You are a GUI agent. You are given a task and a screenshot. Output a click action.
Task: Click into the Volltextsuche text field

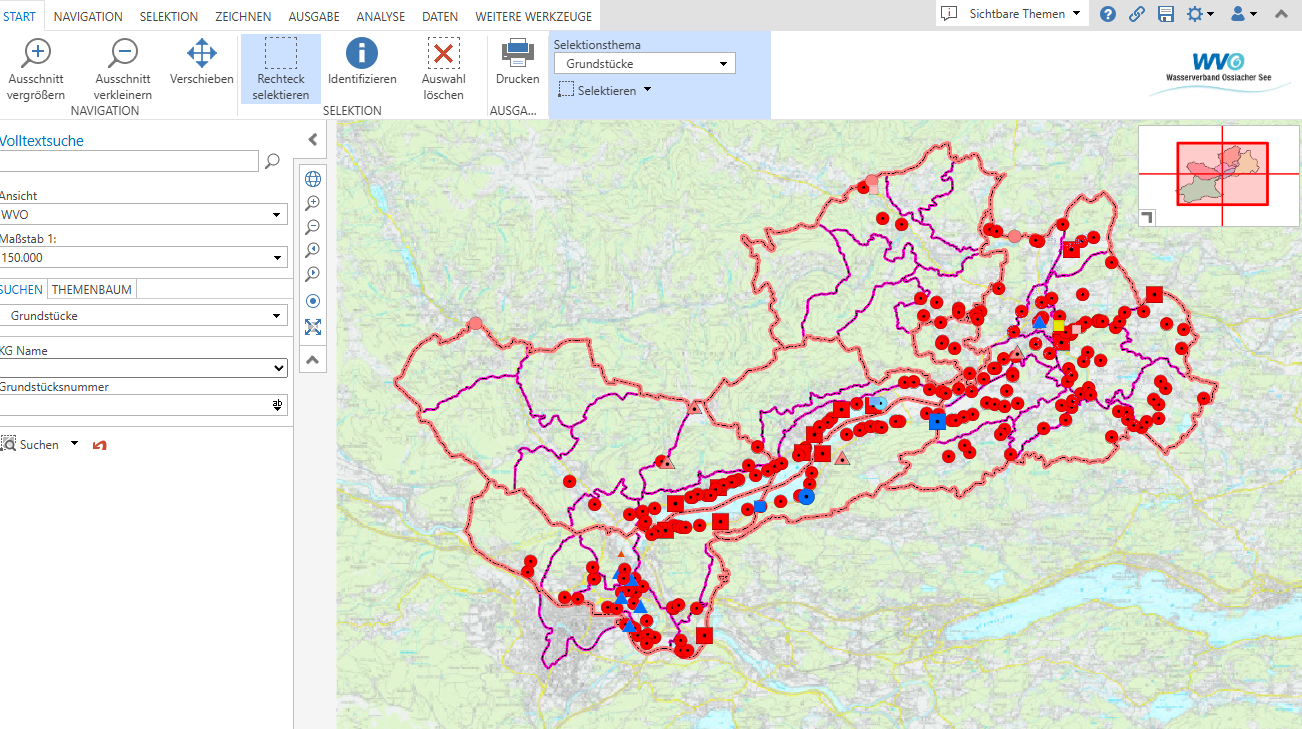(128, 161)
